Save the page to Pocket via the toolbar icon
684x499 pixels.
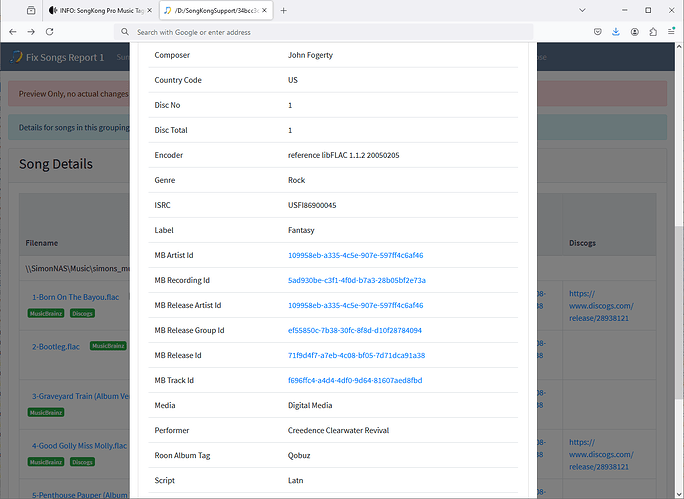[598, 32]
